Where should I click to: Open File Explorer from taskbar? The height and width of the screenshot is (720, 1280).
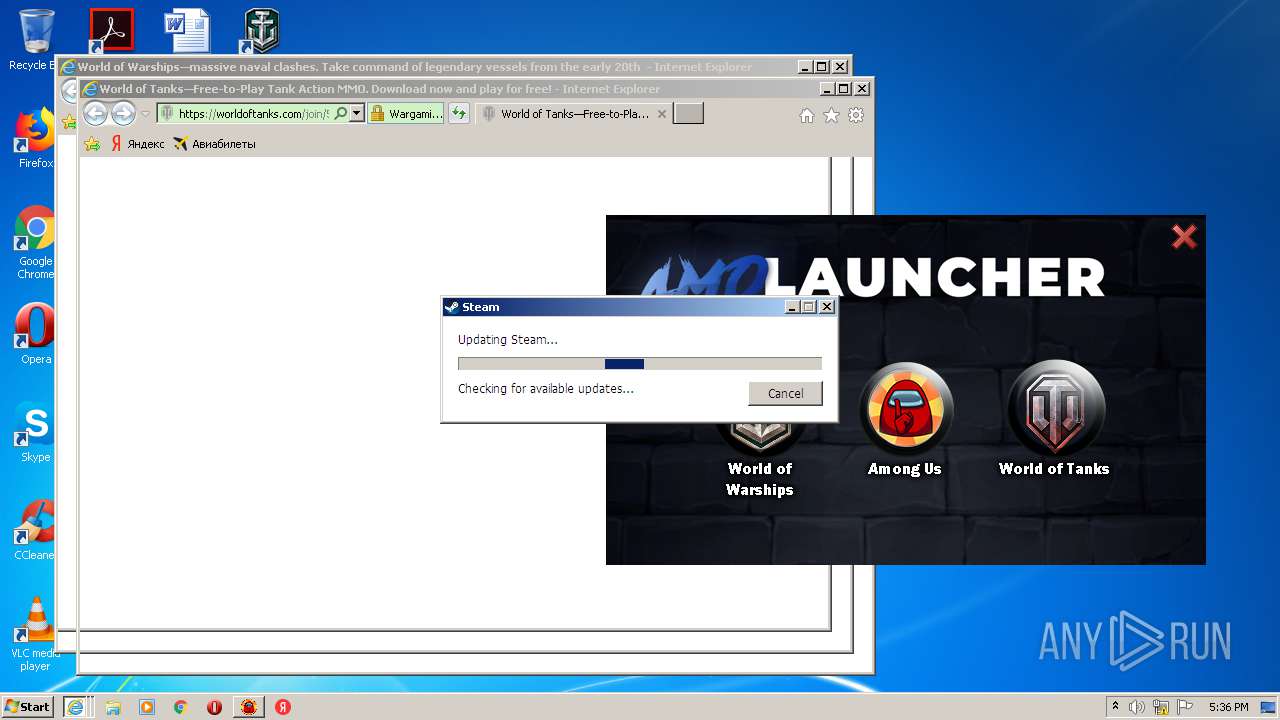(113, 706)
